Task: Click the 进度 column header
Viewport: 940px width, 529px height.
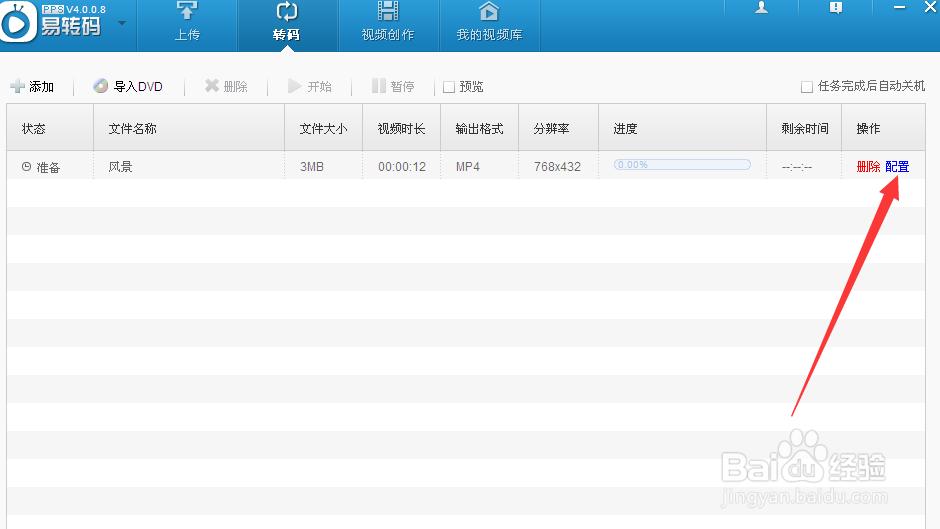Action: pyautogui.click(x=683, y=128)
